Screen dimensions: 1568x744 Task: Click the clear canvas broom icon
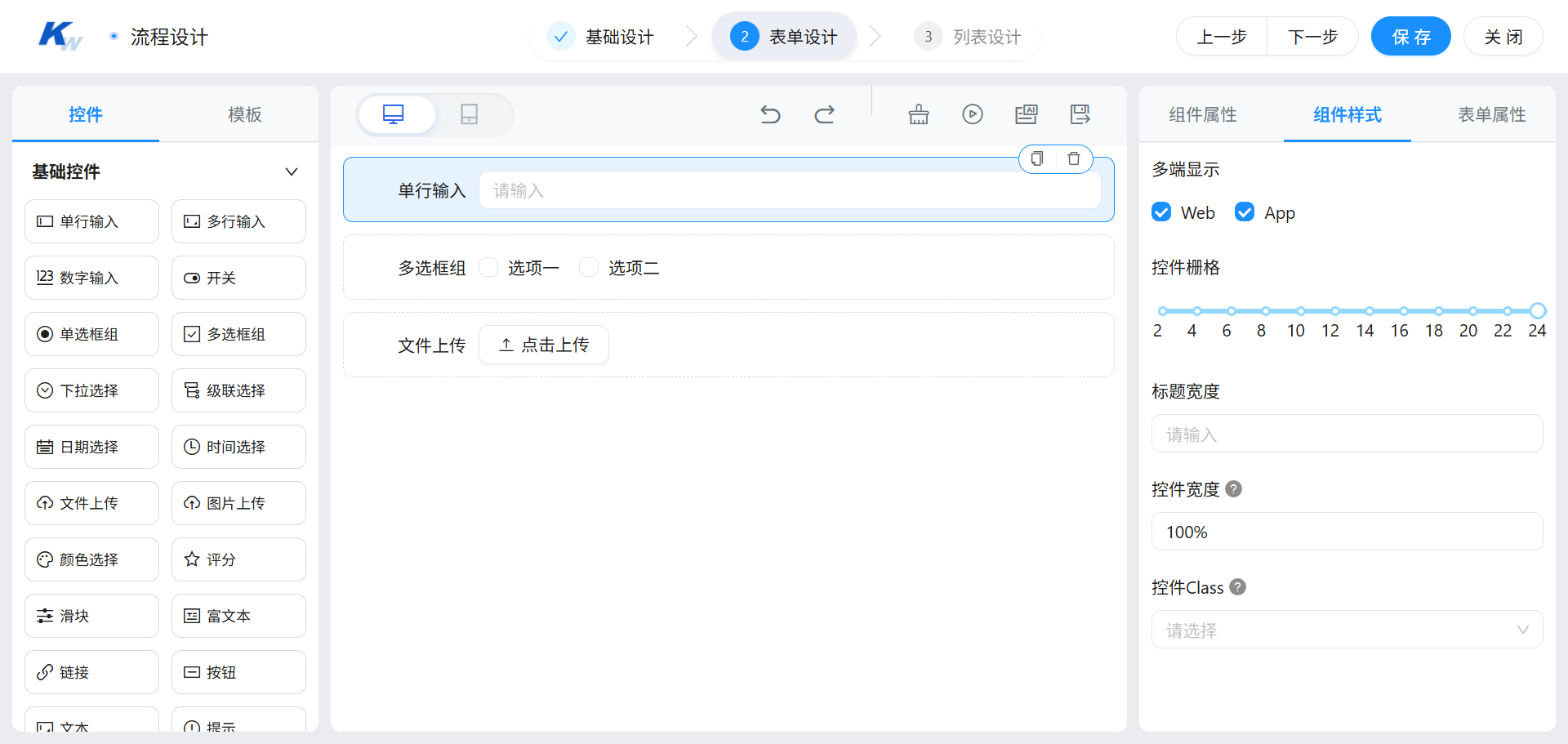tap(918, 114)
